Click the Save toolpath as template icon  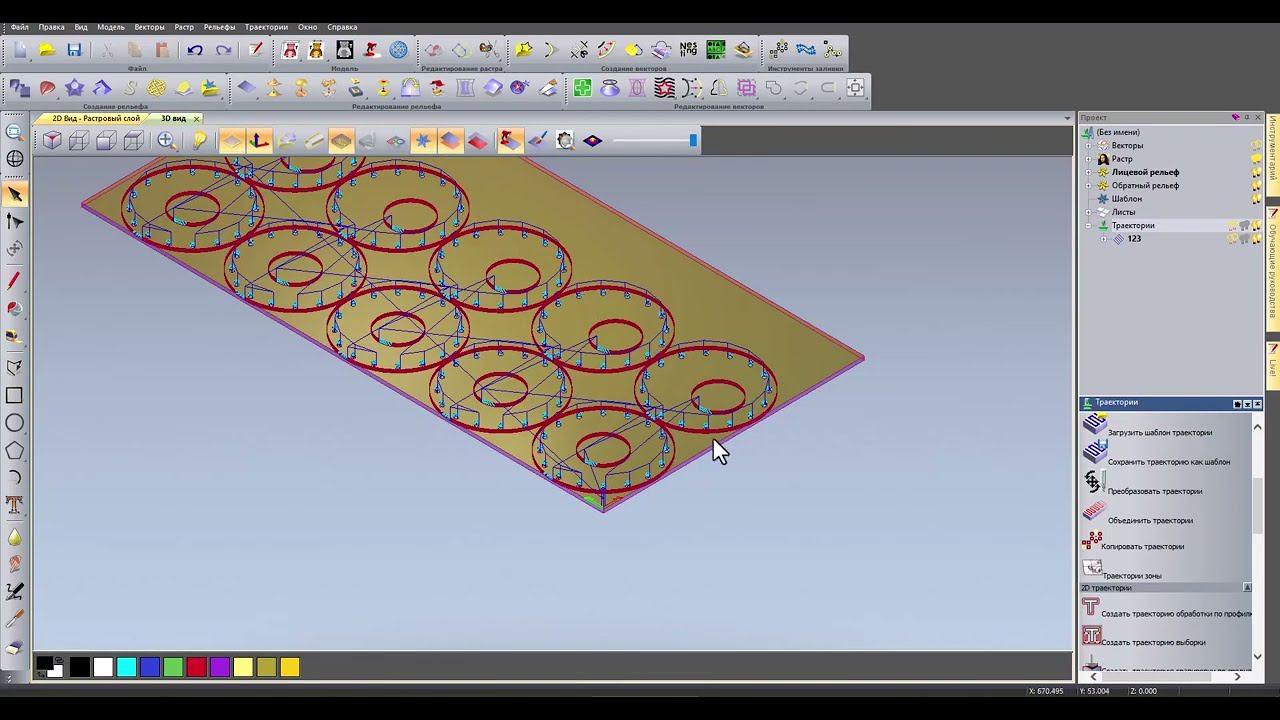(x=1094, y=453)
